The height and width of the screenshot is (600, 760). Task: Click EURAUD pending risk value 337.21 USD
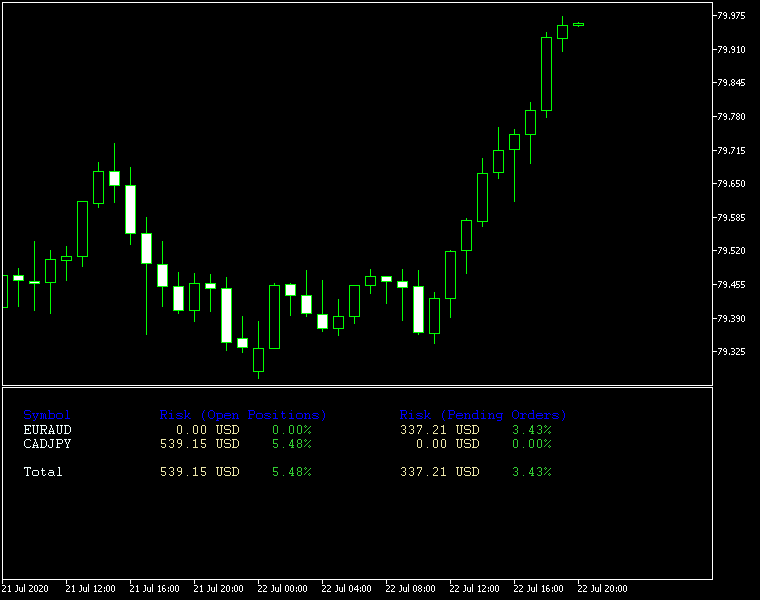click(x=439, y=430)
